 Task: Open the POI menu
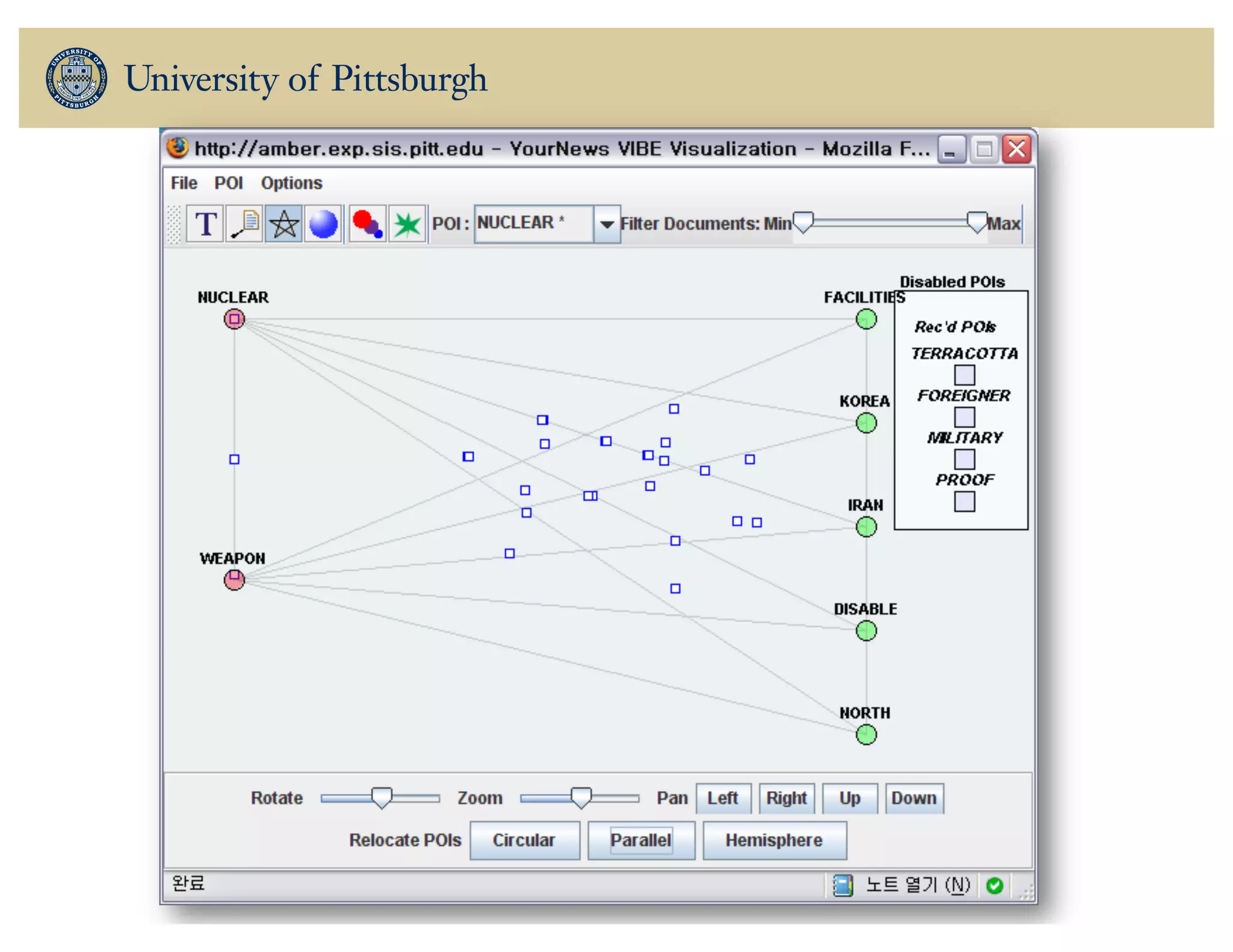click(228, 183)
